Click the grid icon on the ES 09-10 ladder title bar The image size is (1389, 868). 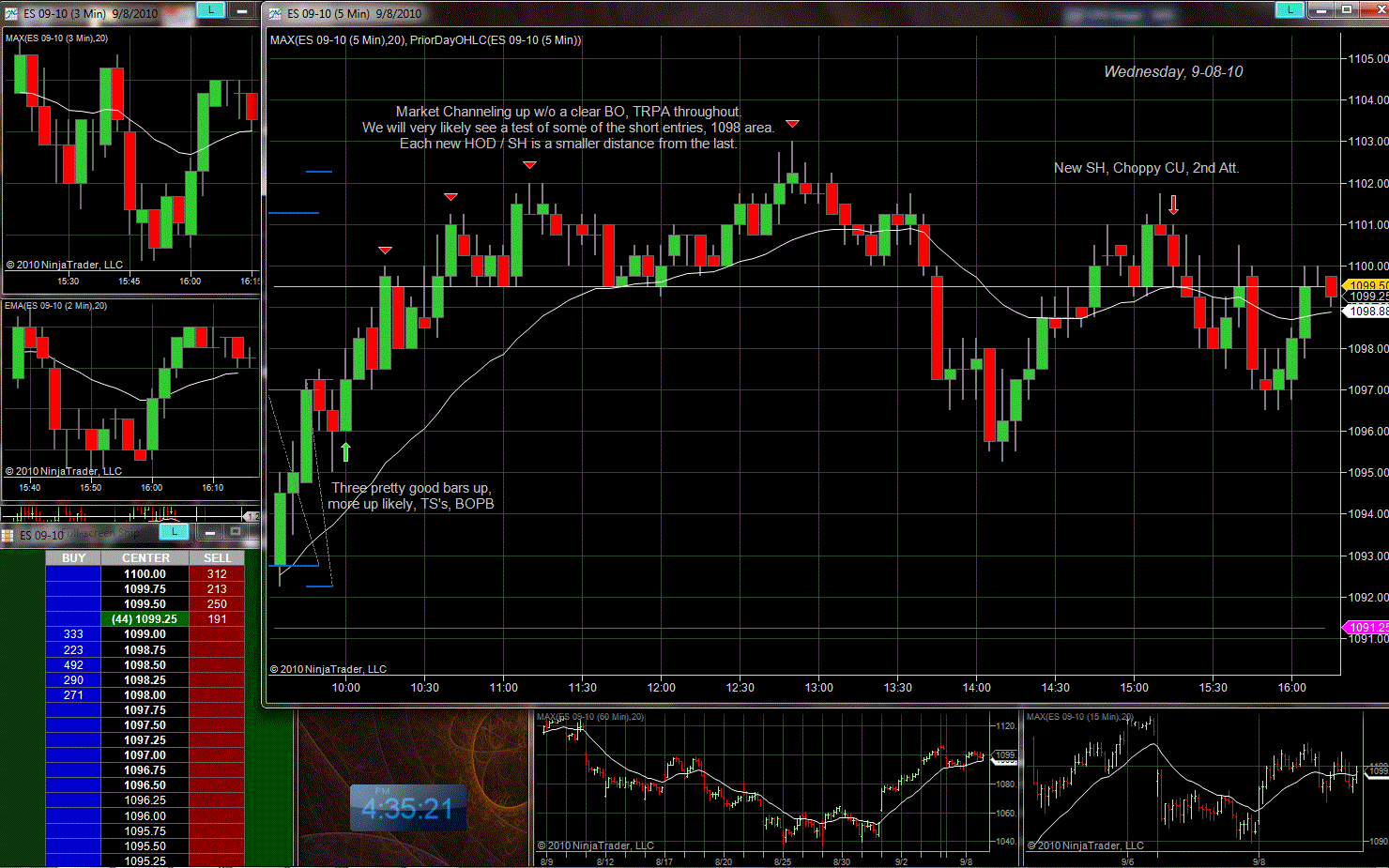tap(8, 535)
